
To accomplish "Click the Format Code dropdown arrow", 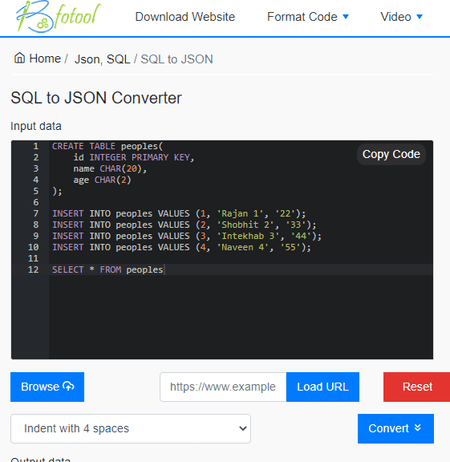I will pyautogui.click(x=346, y=16).
